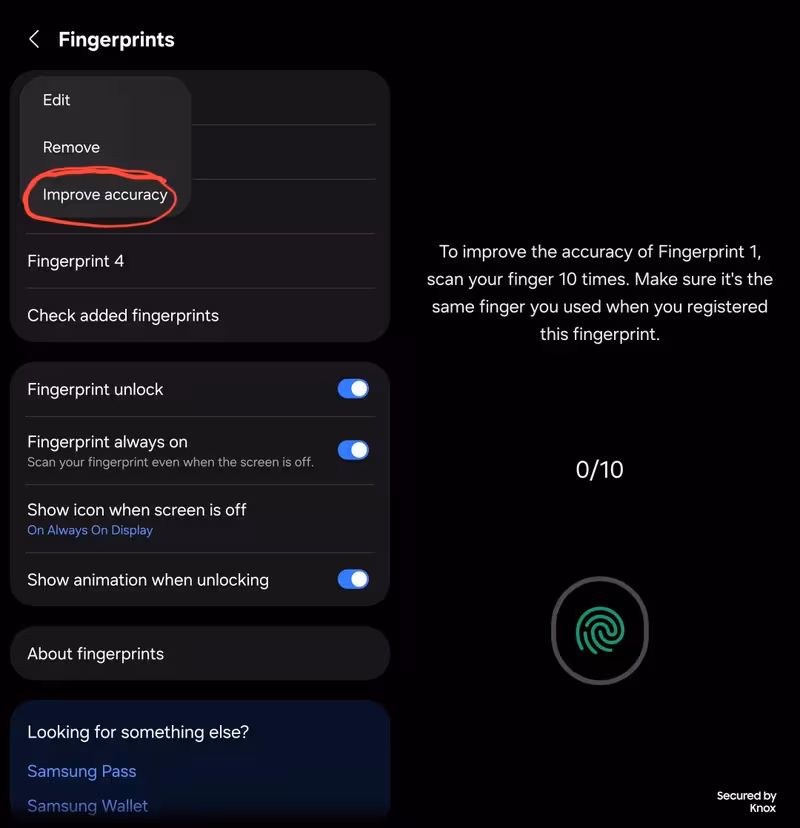Image resolution: width=800 pixels, height=828 pixels.
Task: Tap On Always On Display setting value
Action: (x=90, y=530)
